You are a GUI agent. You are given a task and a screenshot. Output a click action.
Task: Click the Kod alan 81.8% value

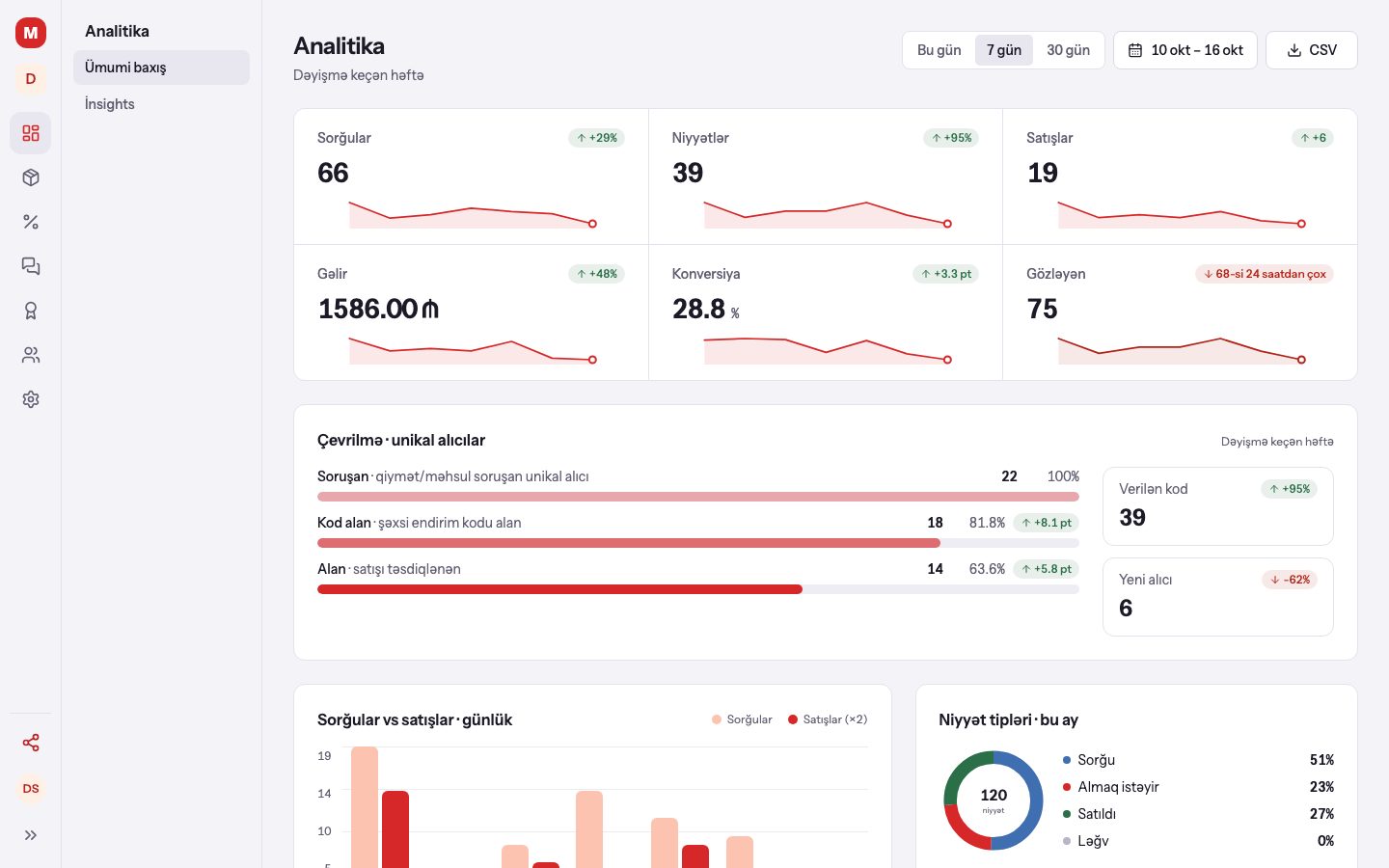click(987, 523)
